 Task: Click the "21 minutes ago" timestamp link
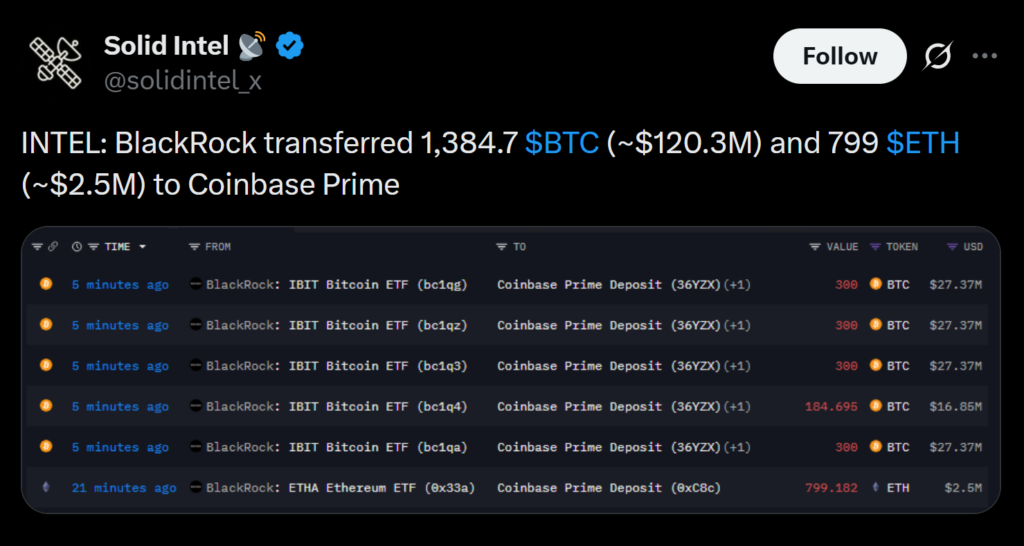click(x=124, y=488)
